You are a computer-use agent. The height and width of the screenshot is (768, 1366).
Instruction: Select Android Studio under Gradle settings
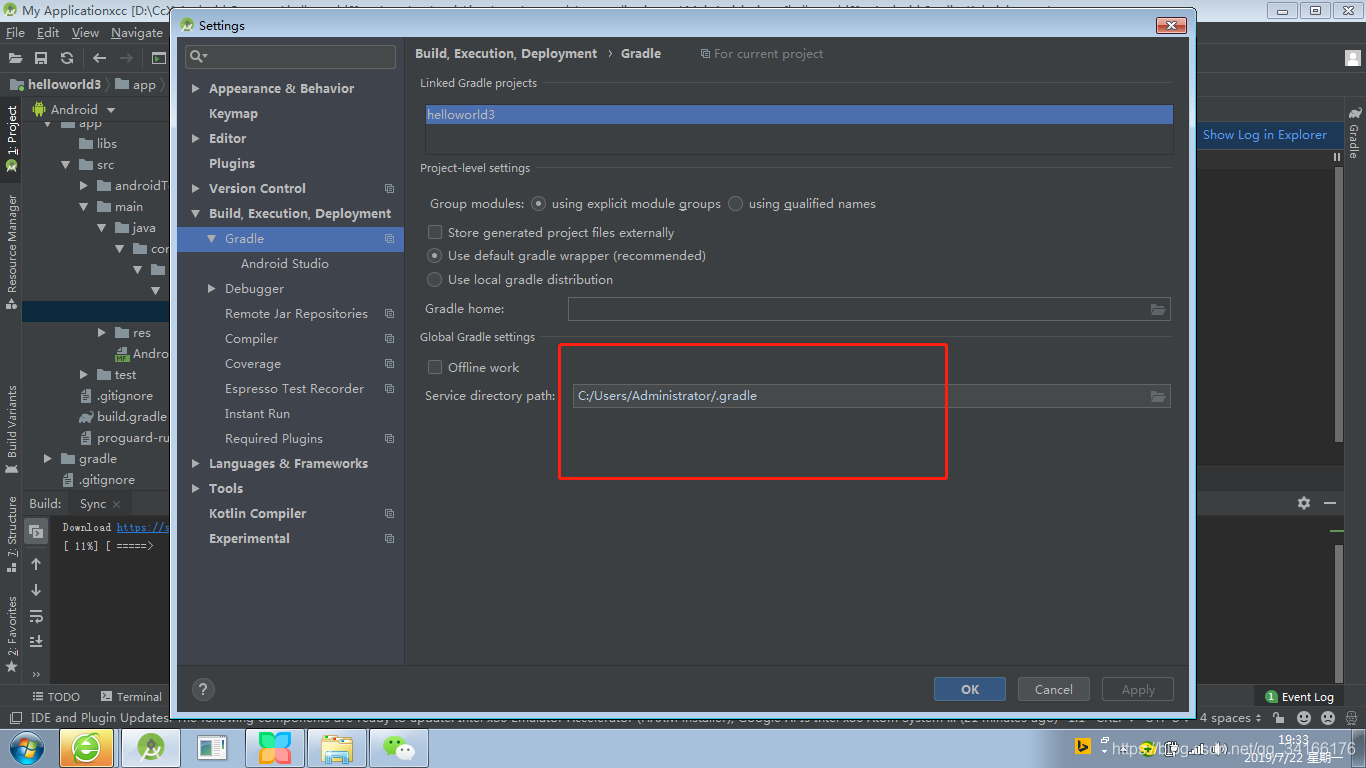point(285,264)
